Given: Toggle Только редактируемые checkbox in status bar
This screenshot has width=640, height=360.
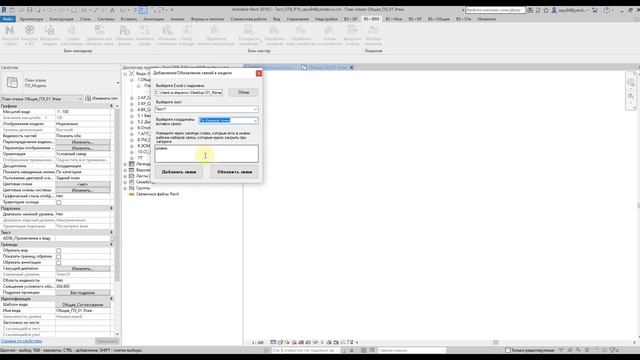Looking at the screenshot, I should click(508, 350).
